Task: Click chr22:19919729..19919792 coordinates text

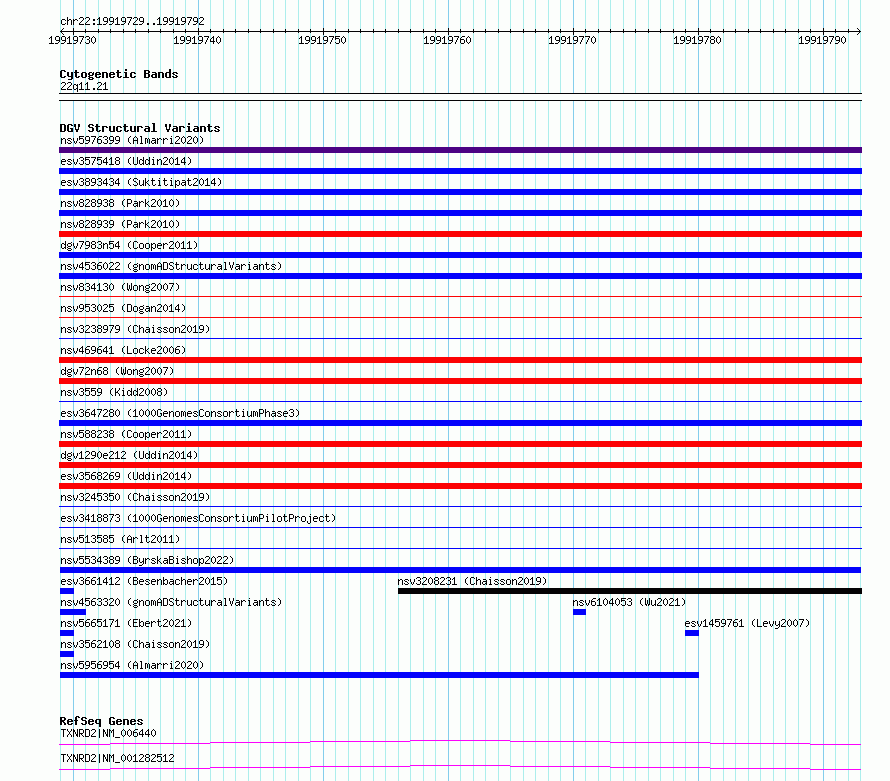Action: [x=132, y=21]
